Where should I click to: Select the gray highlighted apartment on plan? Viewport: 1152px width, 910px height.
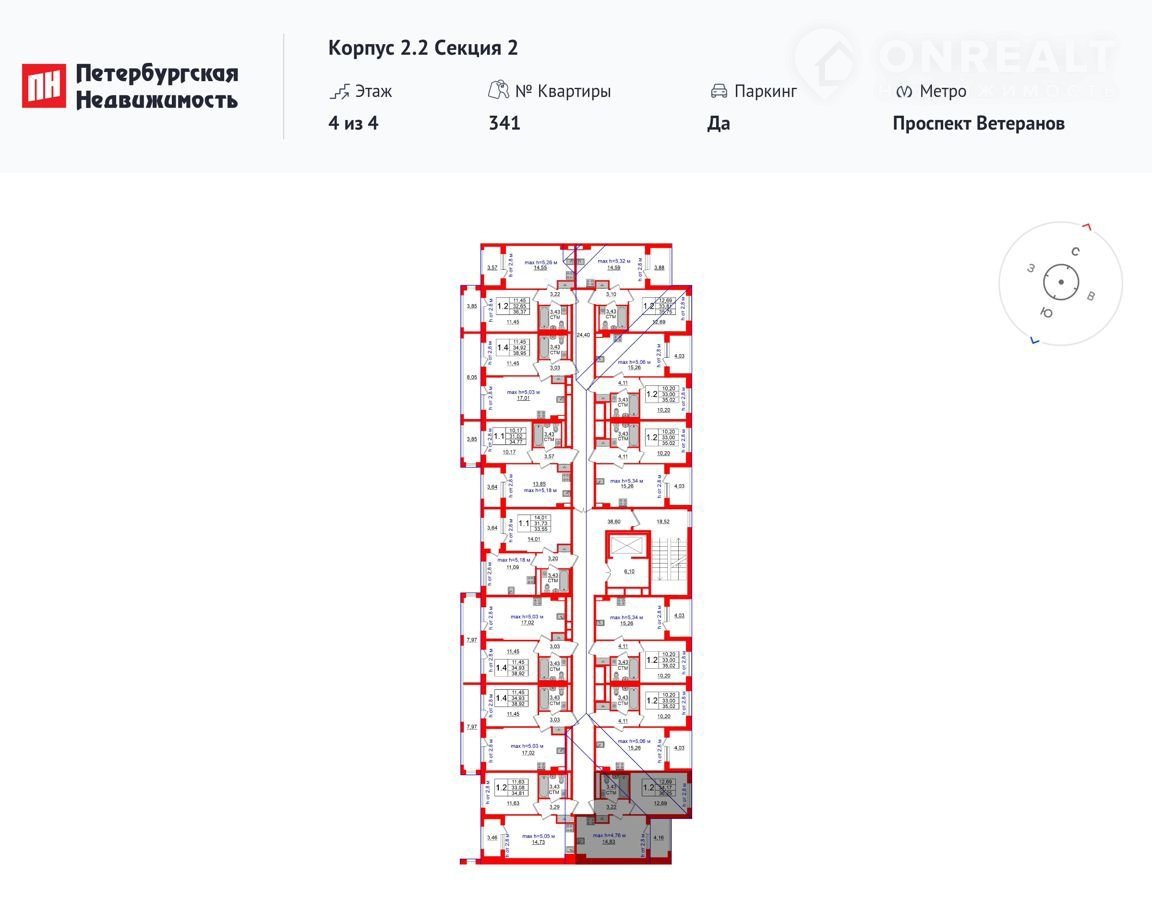pyautogui.click(x=632, y=815)
